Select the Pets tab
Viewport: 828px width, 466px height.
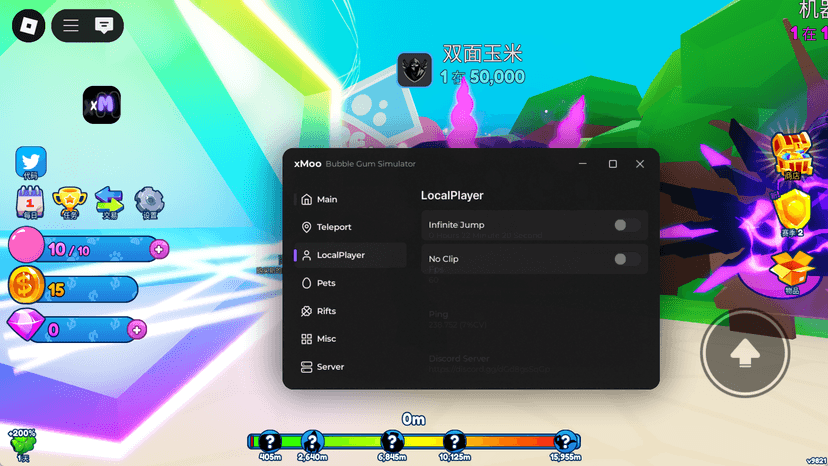(326, 283)
